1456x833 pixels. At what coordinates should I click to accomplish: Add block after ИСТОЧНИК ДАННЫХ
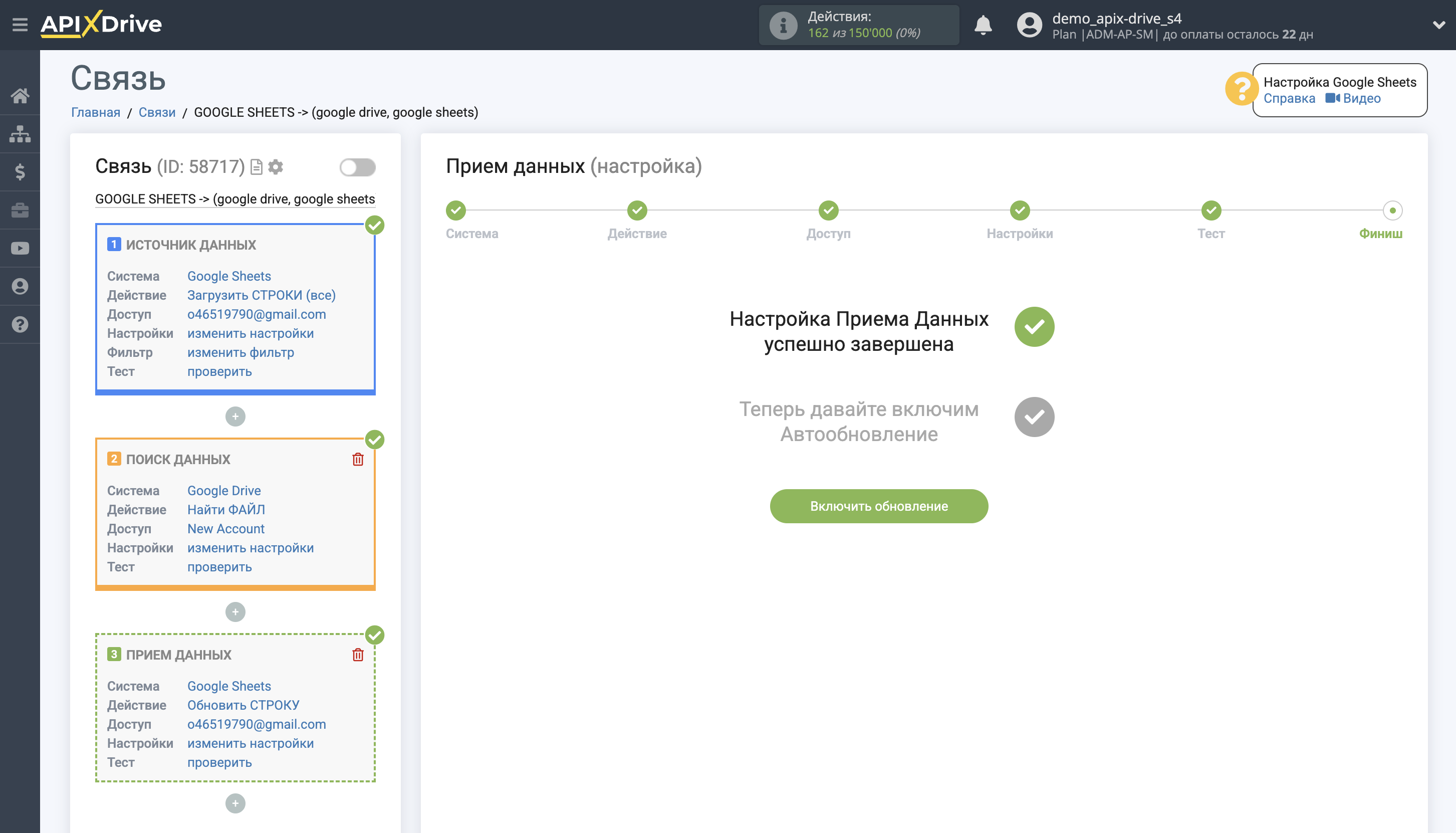235,416
